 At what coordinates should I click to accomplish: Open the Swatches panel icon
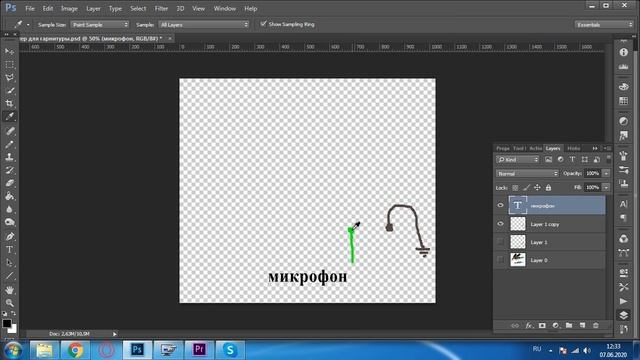point(623,101)
